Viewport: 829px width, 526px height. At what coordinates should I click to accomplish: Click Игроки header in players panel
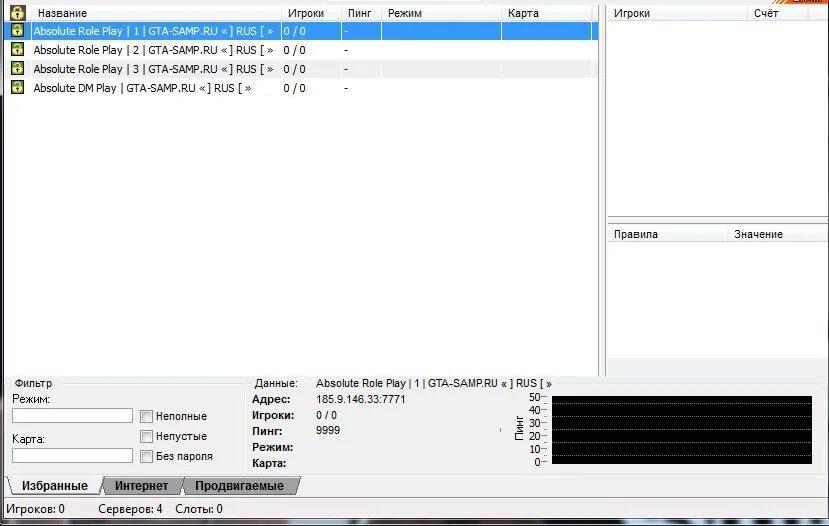click(677, 13)
